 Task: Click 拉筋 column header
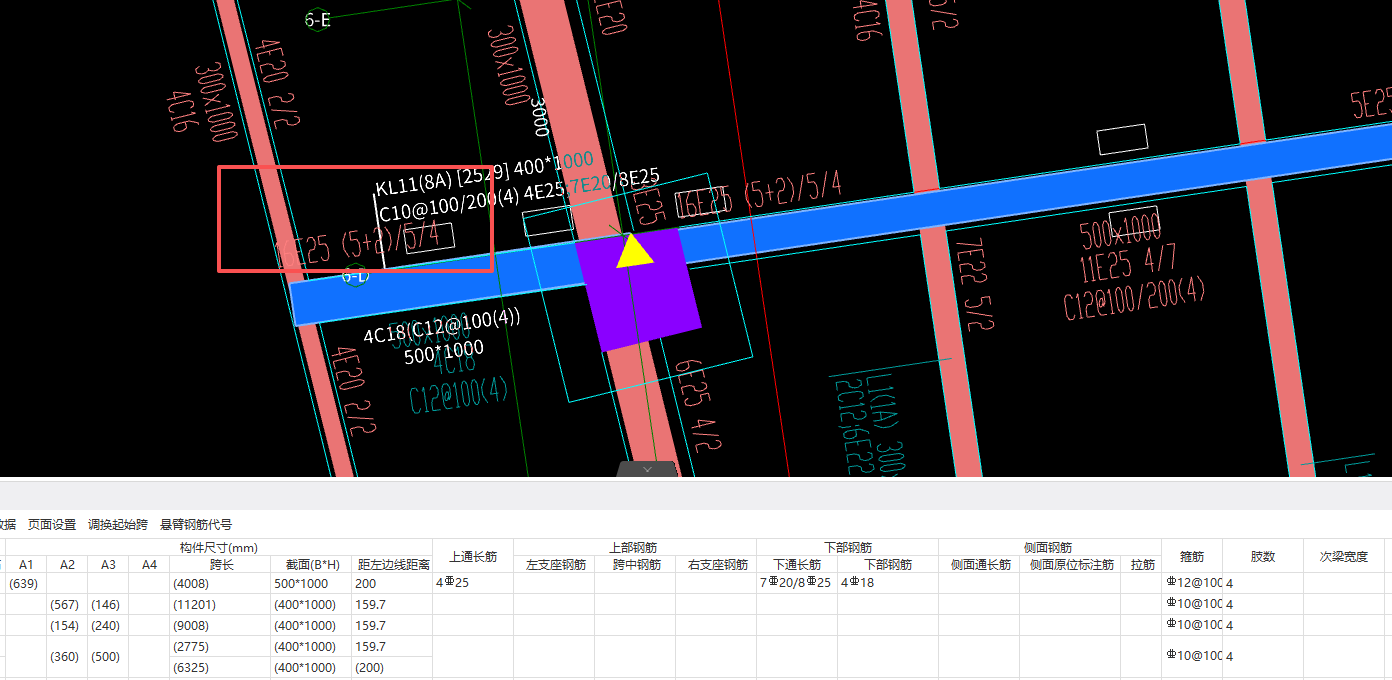click(1141, 565)
